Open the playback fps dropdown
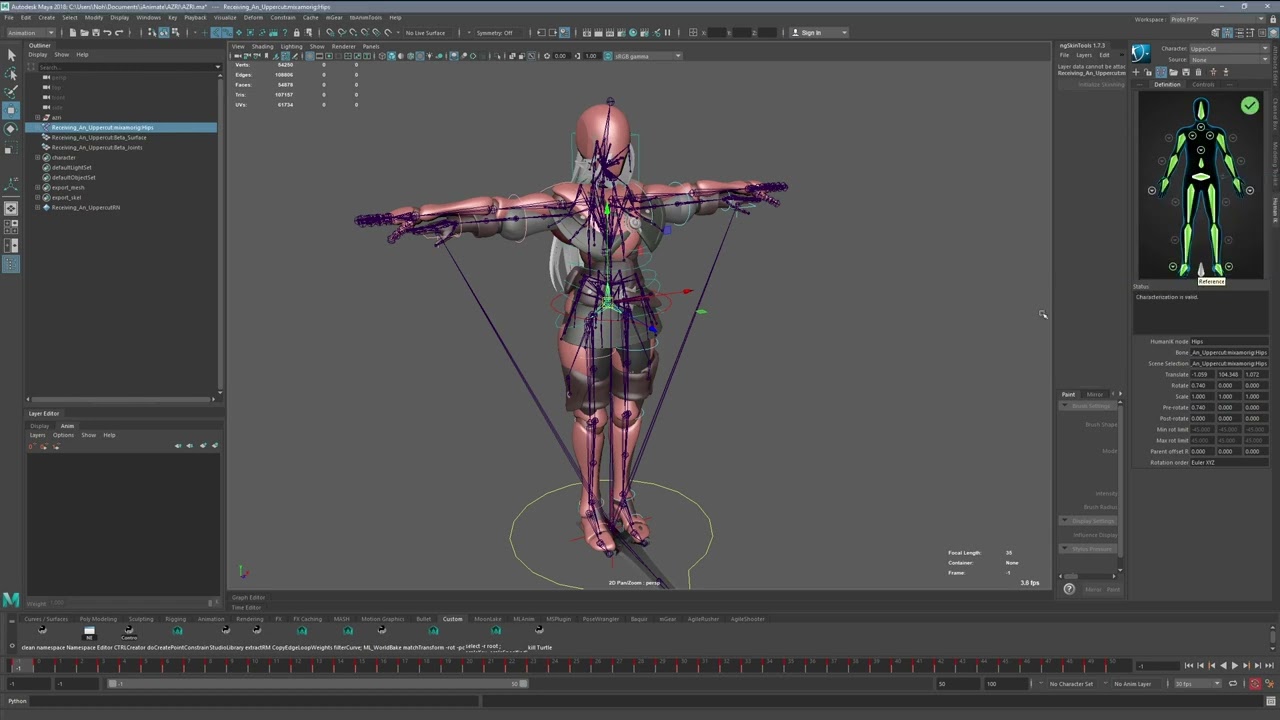The width and height of the screenshot is (1280, 720). (x=1198, y=684)
